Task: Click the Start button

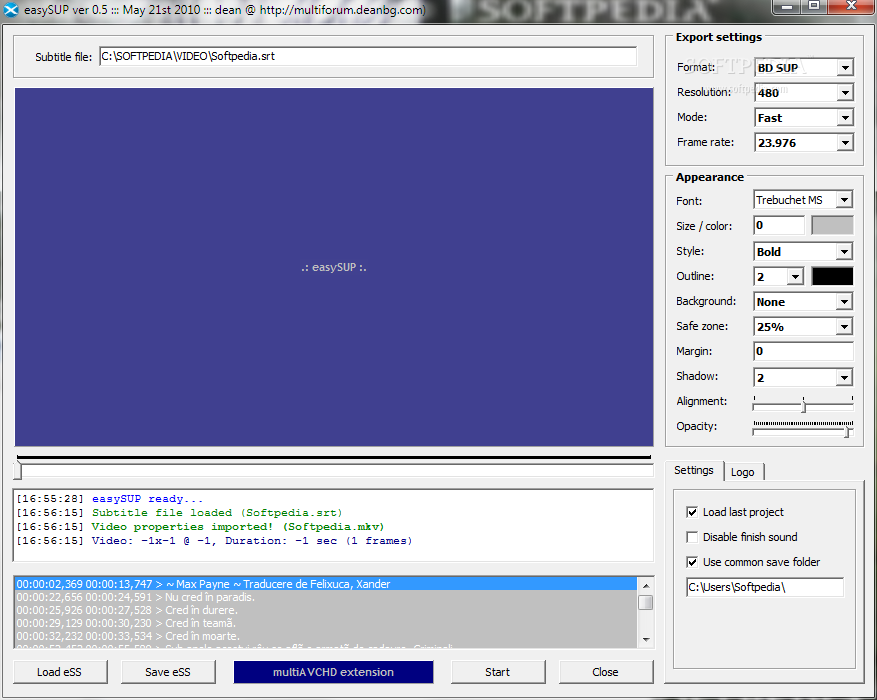Action: pos(498,672)
